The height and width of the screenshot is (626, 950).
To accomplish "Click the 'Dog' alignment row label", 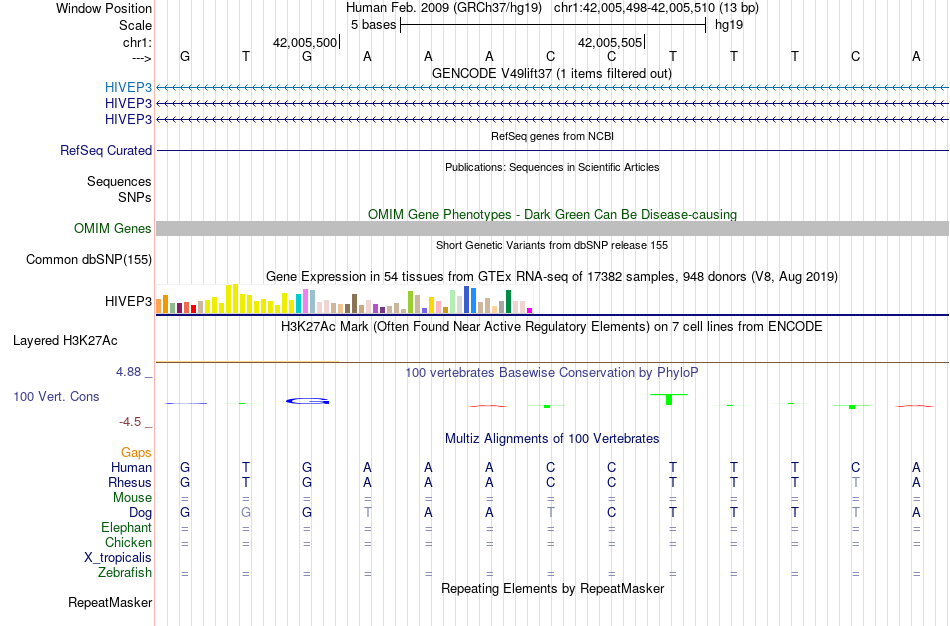I will 141,513.
